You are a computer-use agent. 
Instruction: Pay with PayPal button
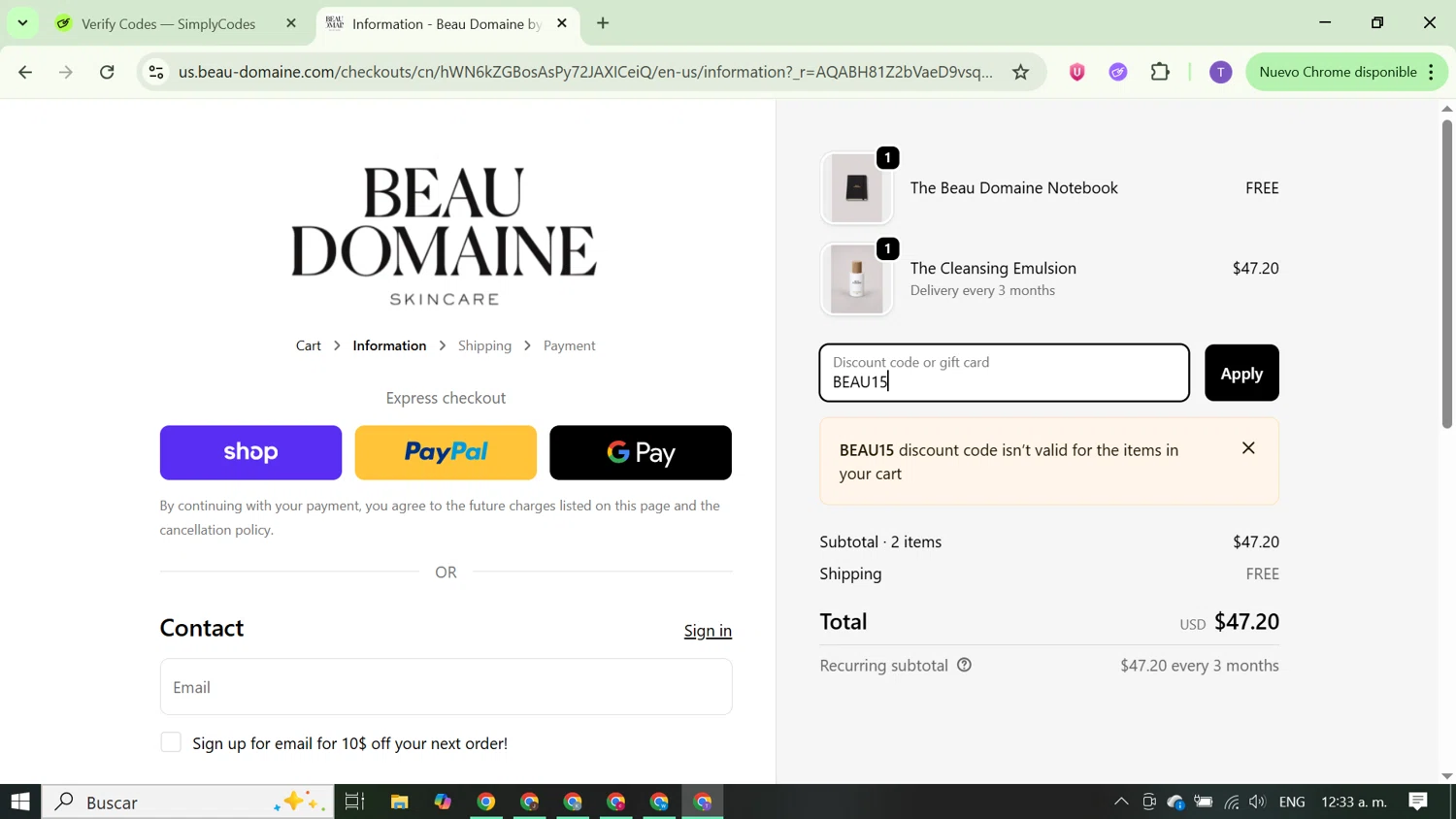pyautogui.click(x=446, y=452)
